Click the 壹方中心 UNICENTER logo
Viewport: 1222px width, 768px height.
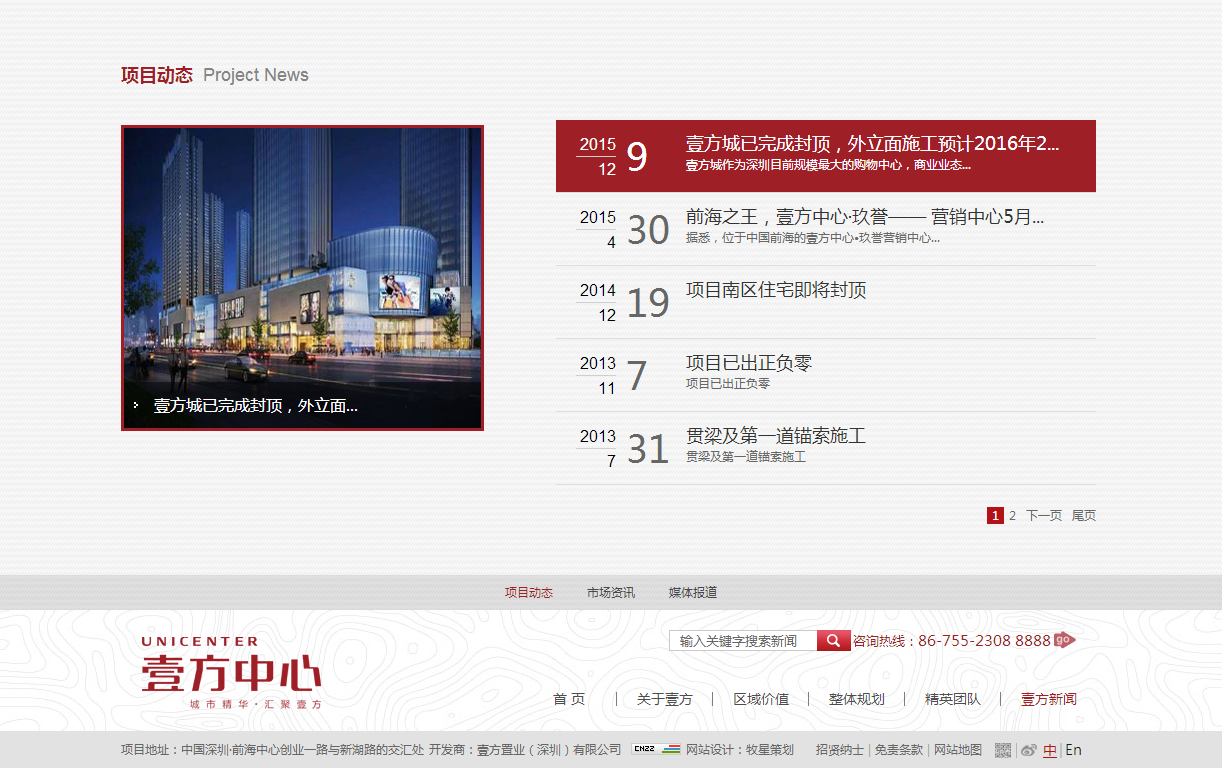point(231,672)
